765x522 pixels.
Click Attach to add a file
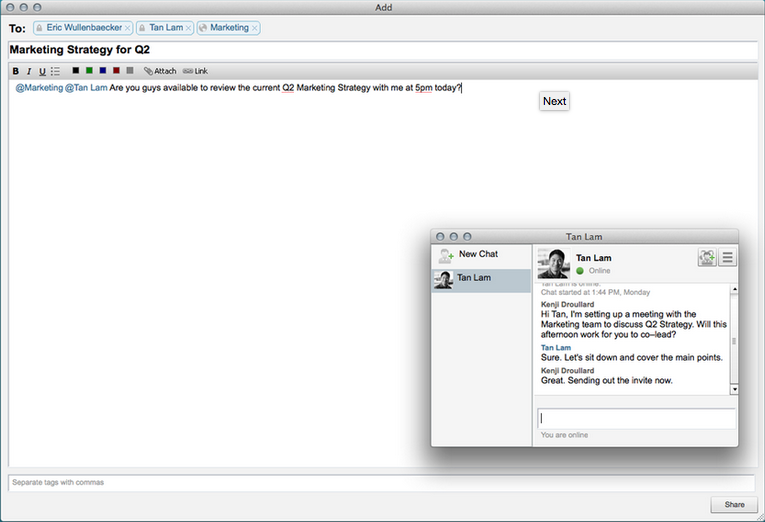(160, 71)
